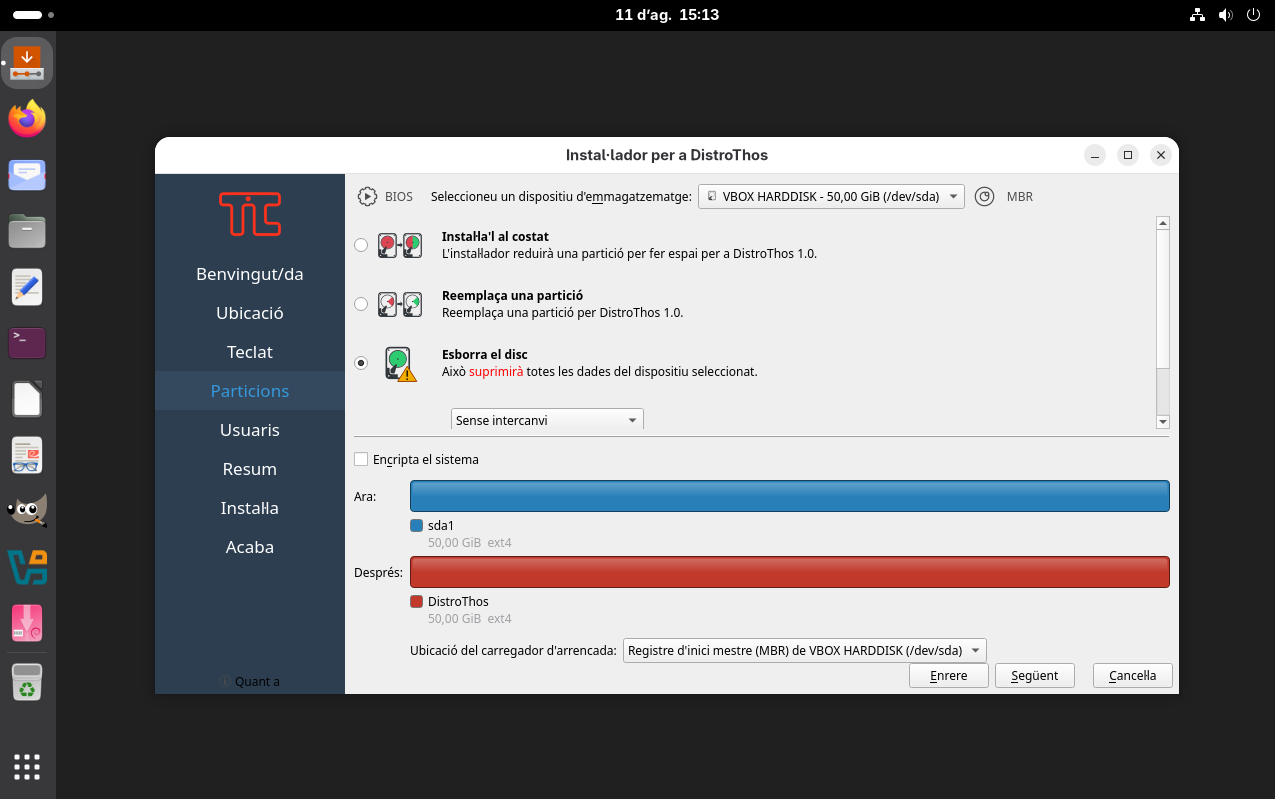This screenshot has height=800, width=1275.
Task: Click the blue sda1 swatch in the legend
Action: click(x=417, y=526)
